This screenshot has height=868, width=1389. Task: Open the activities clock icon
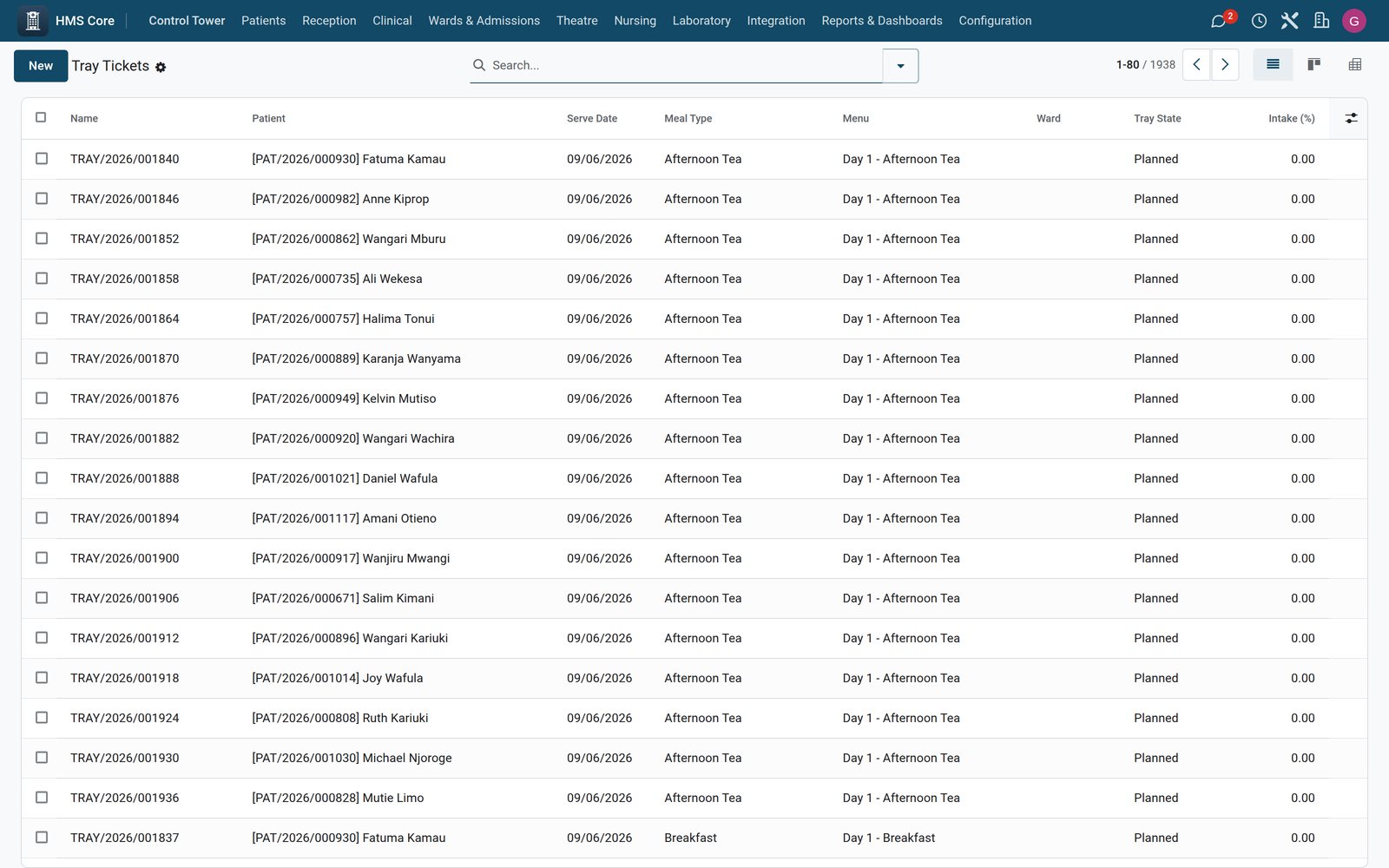(x=1259, y=21)
